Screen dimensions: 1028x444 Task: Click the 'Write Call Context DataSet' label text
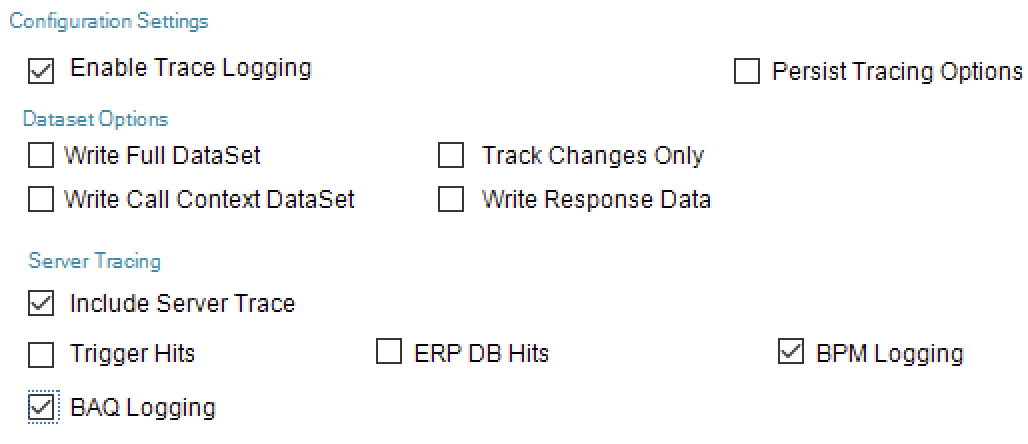[x=209, y=200]
